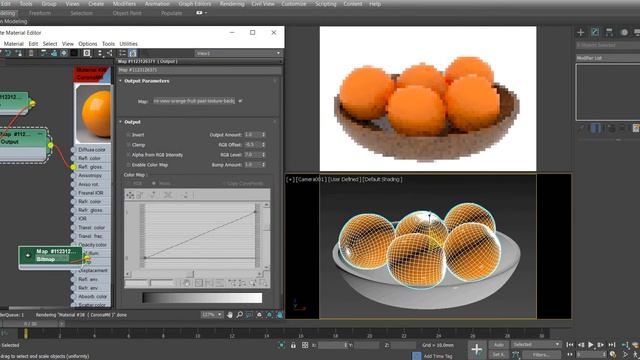Select the Output map node
The image size is (640, 360).
point(24,144)
